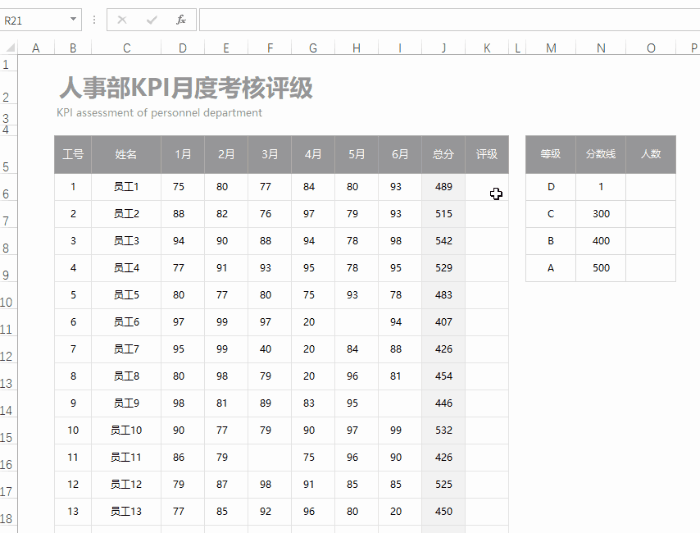
Task: Click score line value 400
Action: [601, 241]
